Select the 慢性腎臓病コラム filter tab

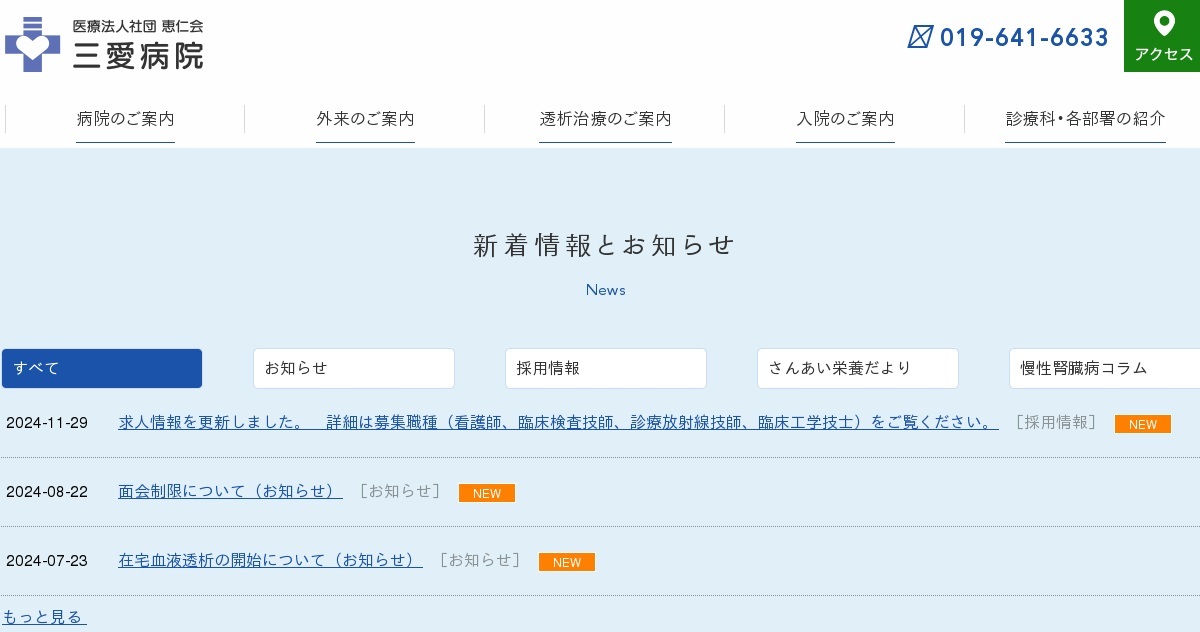pos(1104,368)
